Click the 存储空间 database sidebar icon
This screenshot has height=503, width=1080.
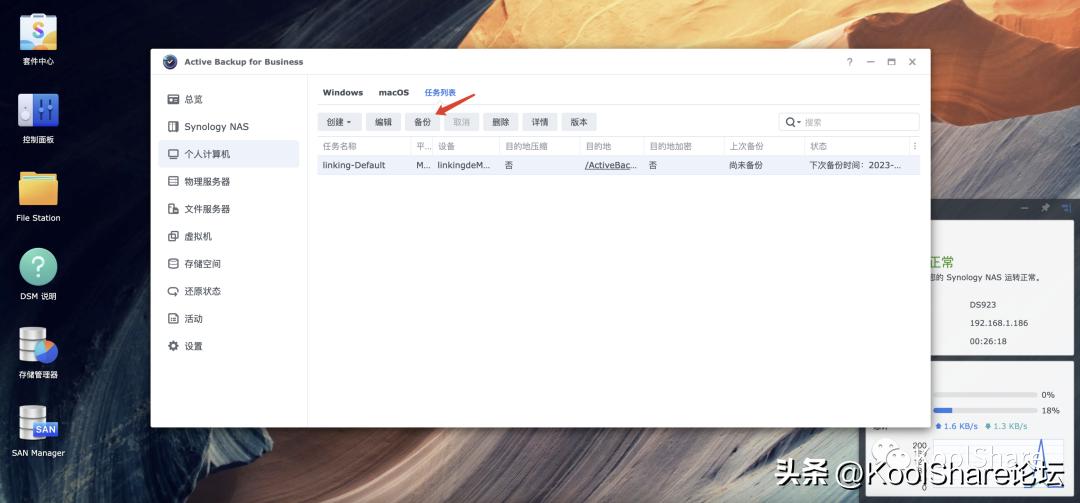173,264
